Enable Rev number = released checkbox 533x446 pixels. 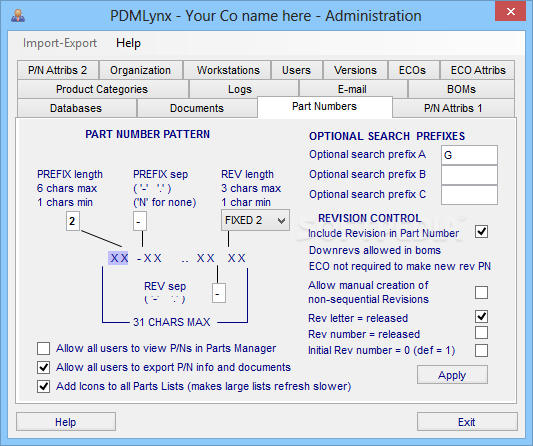point(481,333)
